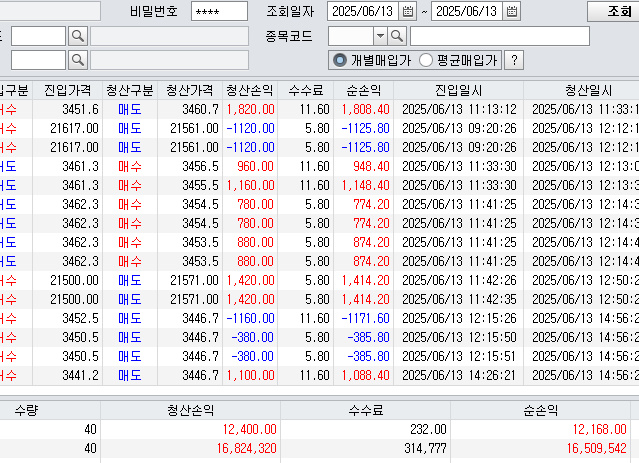Sort by 순손익 column header in grid
The height and width of the screenshot is (463, 639).
364,90
